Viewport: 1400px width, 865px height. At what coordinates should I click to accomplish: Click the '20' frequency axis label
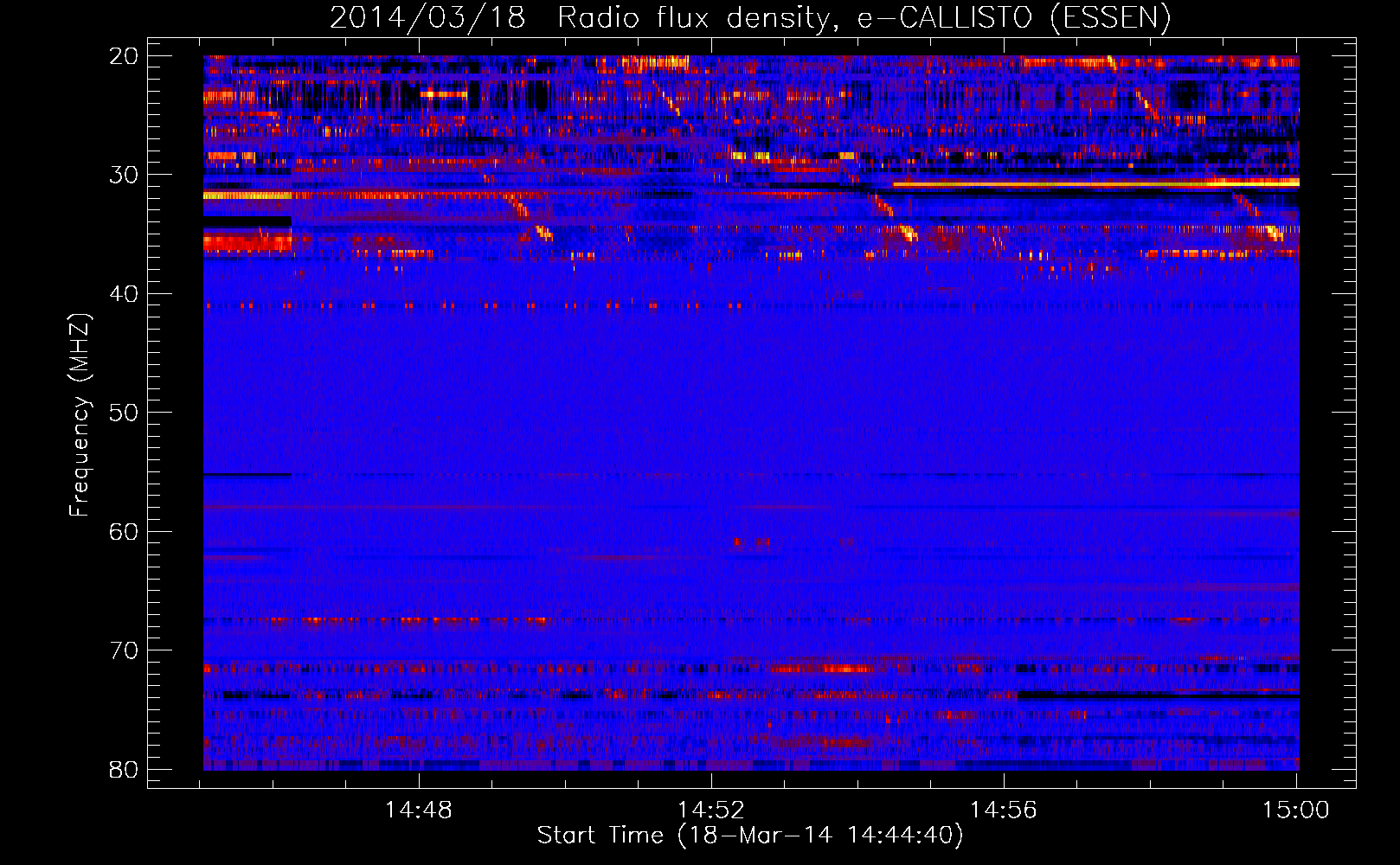[124, 56]
